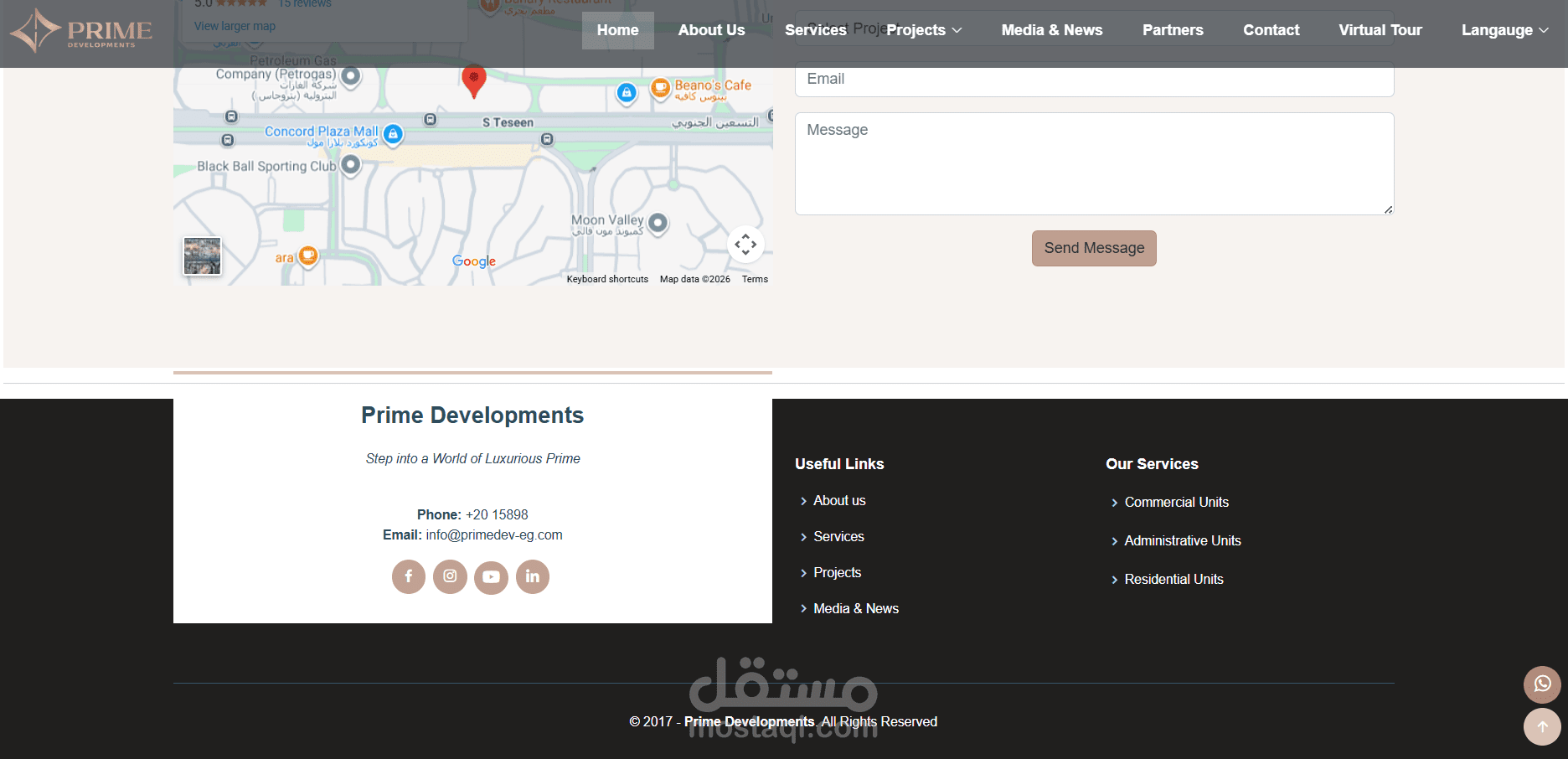Click the info@primedev-eg.com email address
This screenshot has width=1568, height=759.
[x=494, y=534]
